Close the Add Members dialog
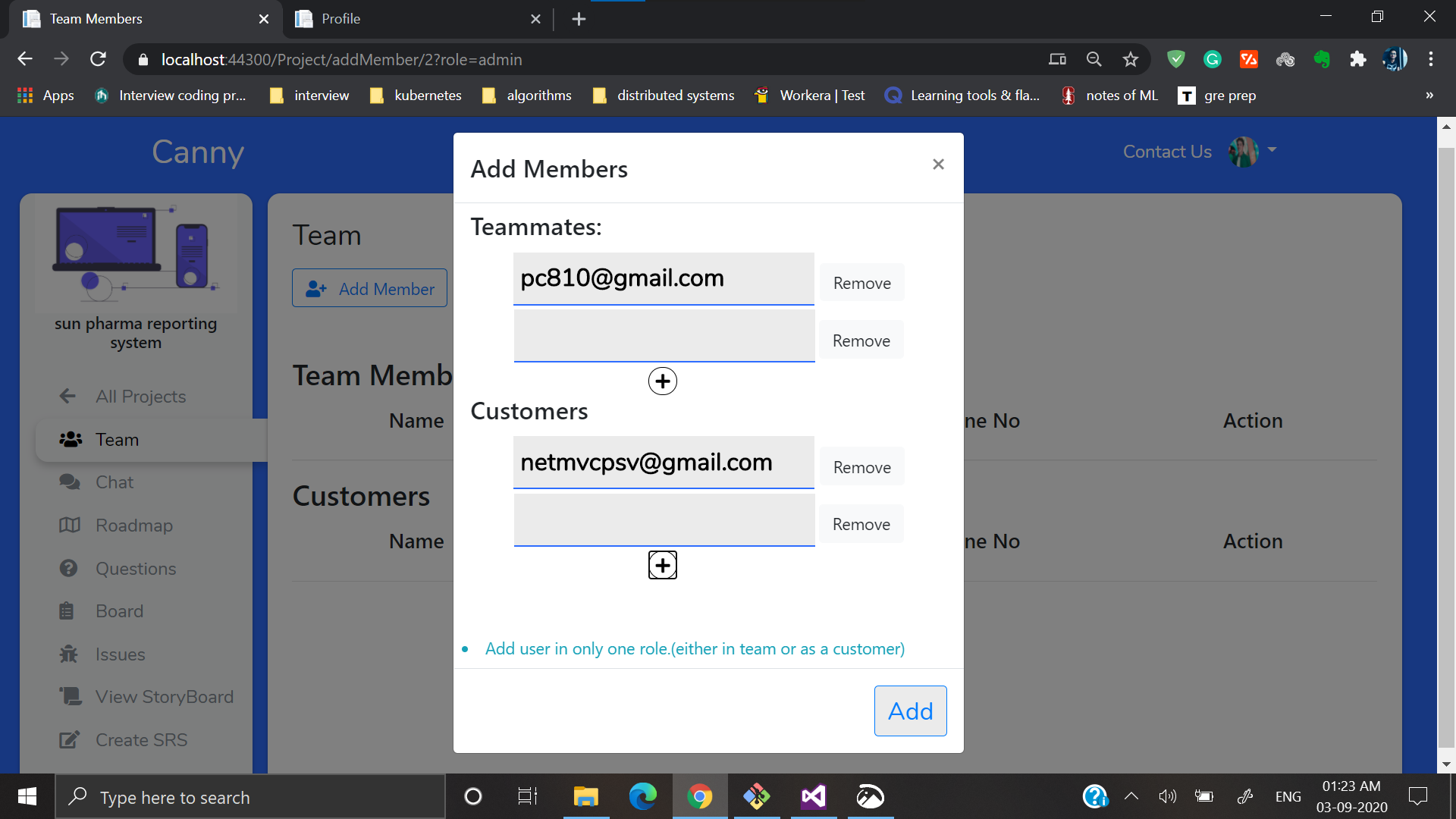 click(938, 164)
